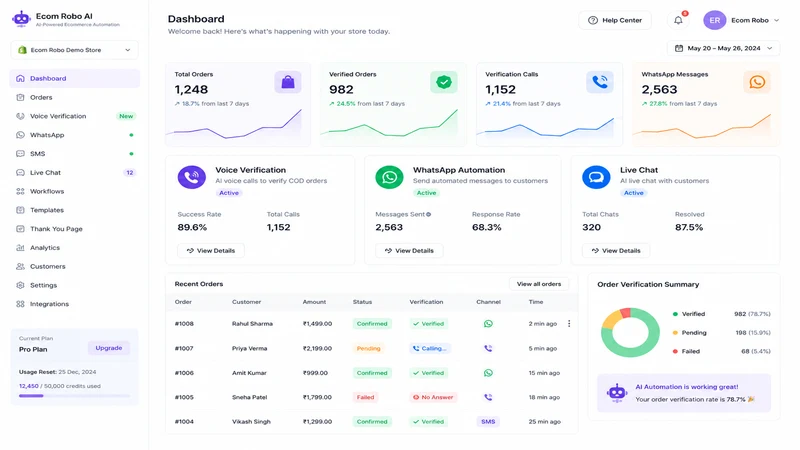Click the Calling... verification badge
The image size is (800, 450).
(430, 348)
